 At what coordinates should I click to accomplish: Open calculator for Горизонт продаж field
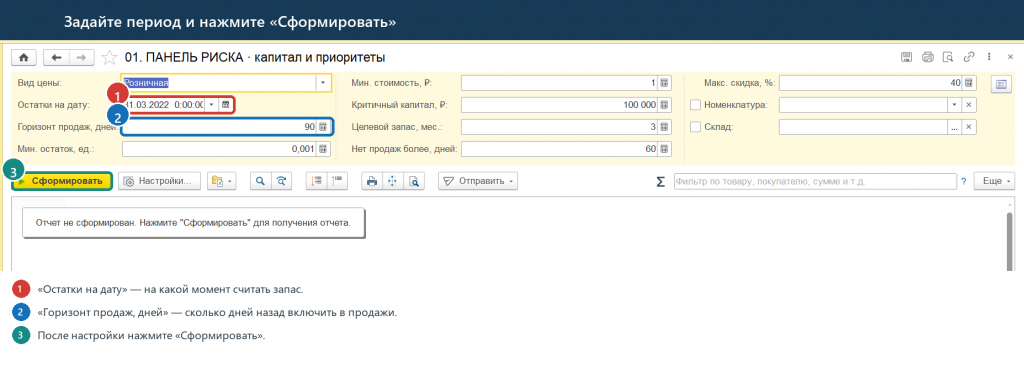click(323, 127)
